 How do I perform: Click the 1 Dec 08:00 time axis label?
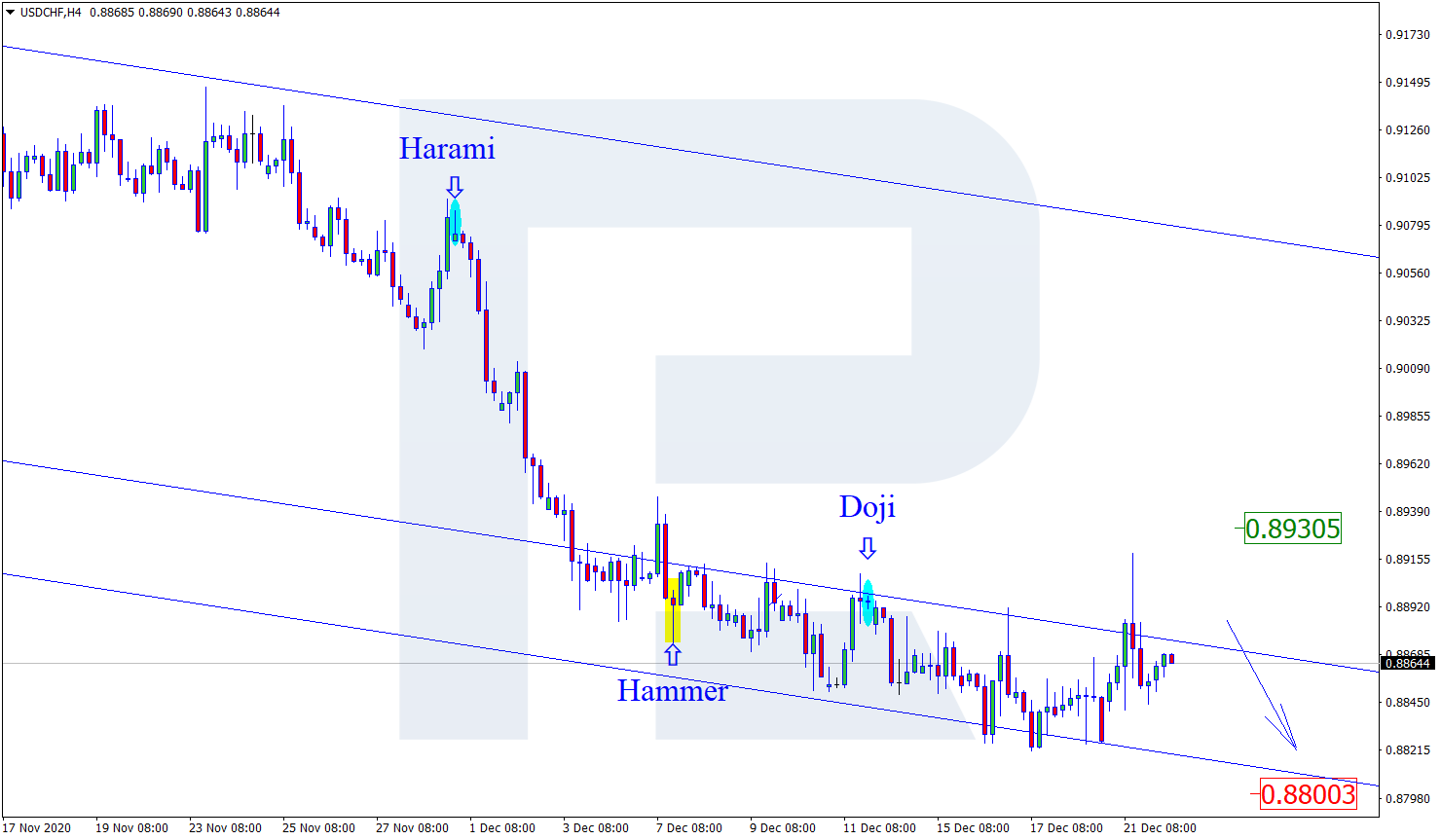pyautogui.click(x=502, y=828)
